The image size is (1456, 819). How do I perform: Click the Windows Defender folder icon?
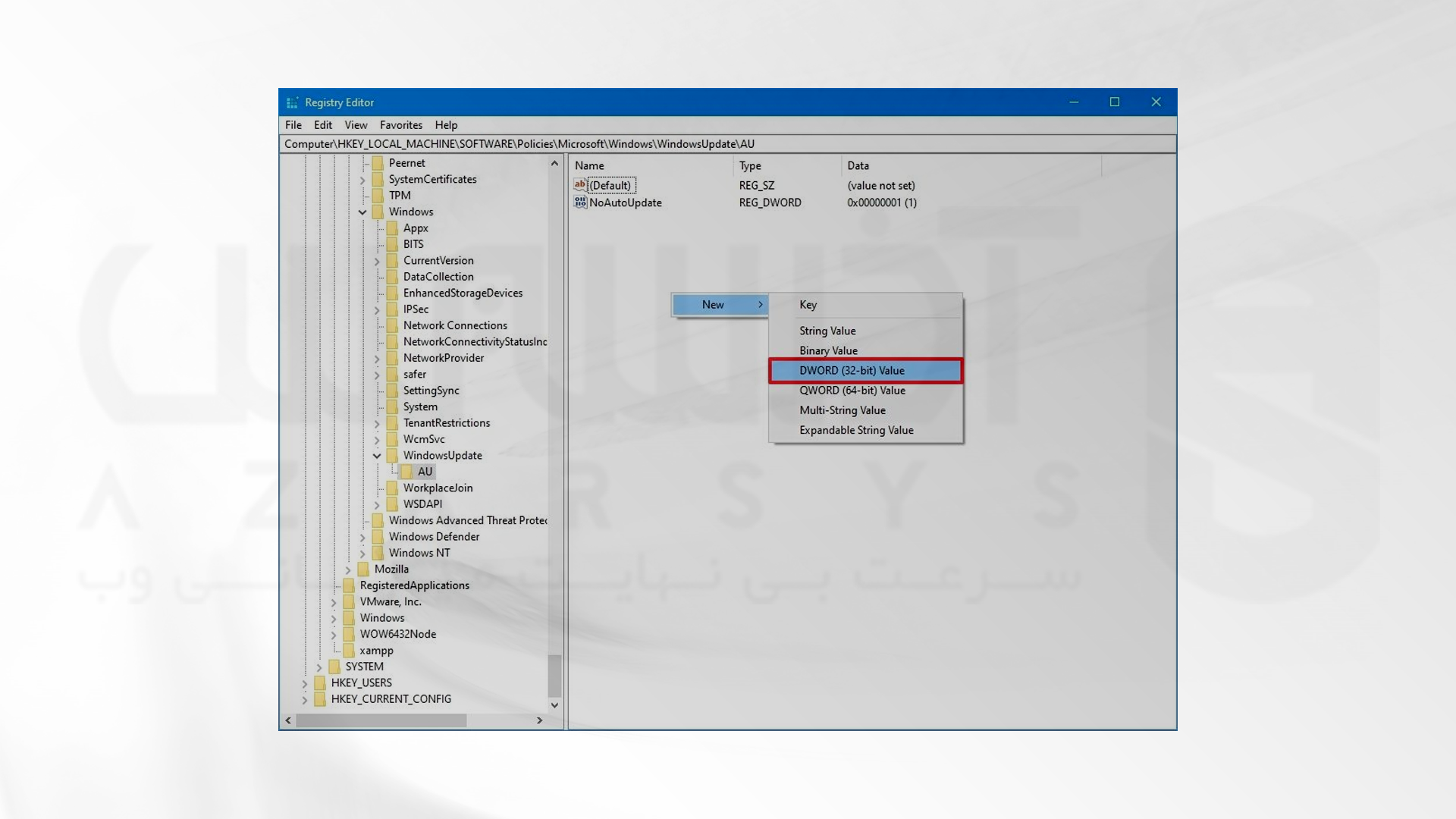[x=378, y=537]
